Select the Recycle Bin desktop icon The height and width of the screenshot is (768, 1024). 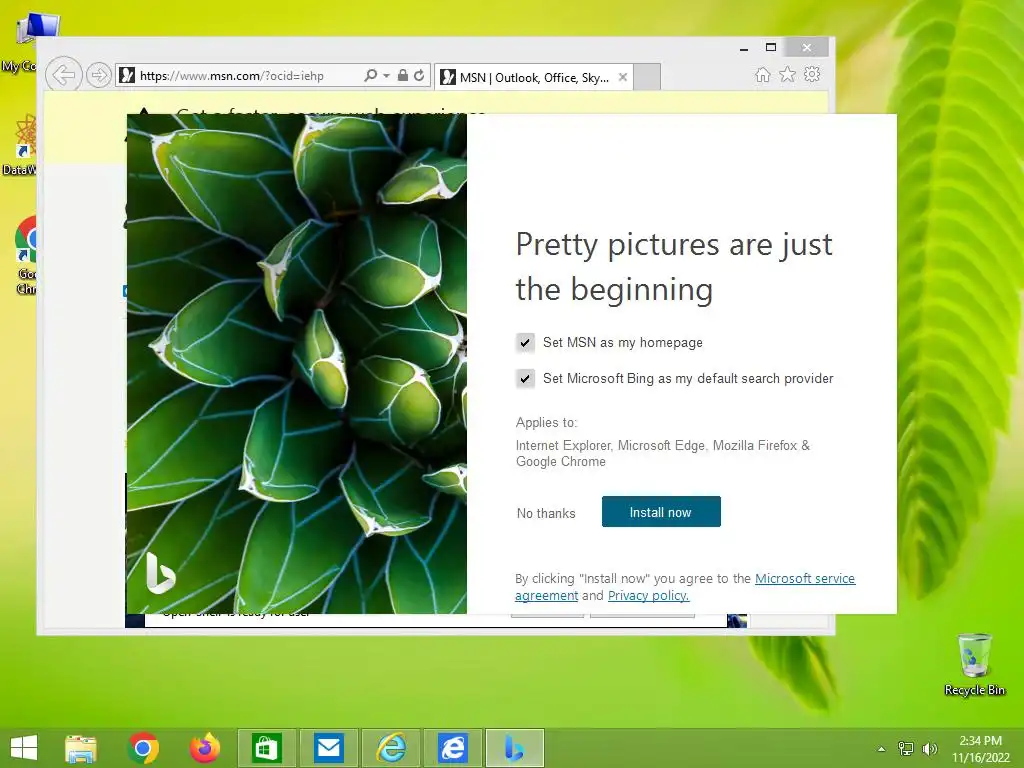click(974, 665)
